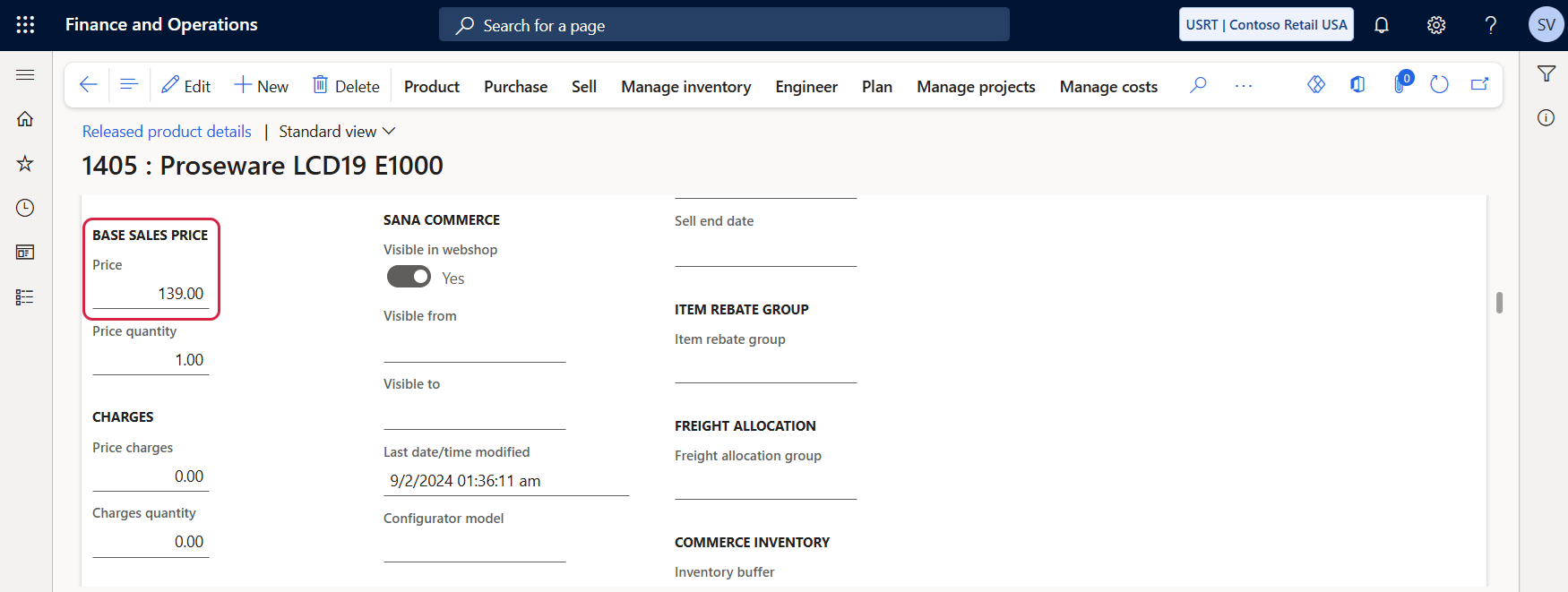Click the Price field showing 139.00
Image resolution: width=1568 pixels, height=592 pixels.
[x=151, y=294]
